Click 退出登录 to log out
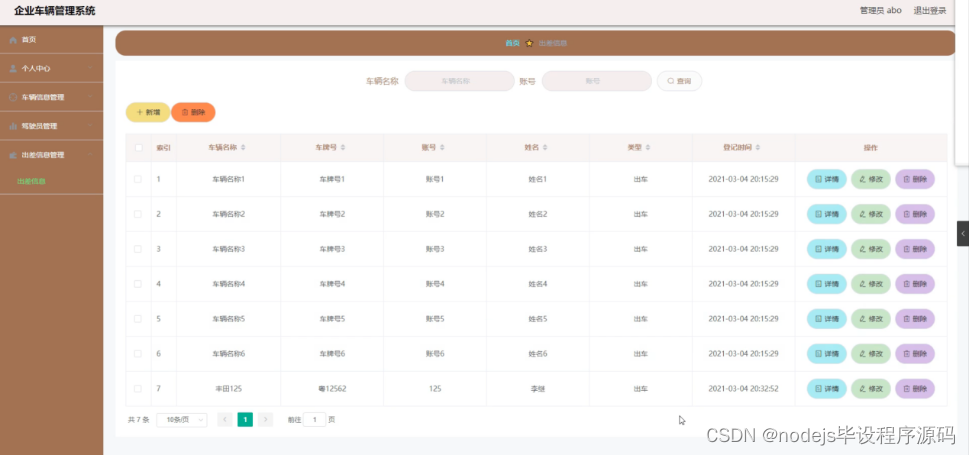 (x=930, y=11)
